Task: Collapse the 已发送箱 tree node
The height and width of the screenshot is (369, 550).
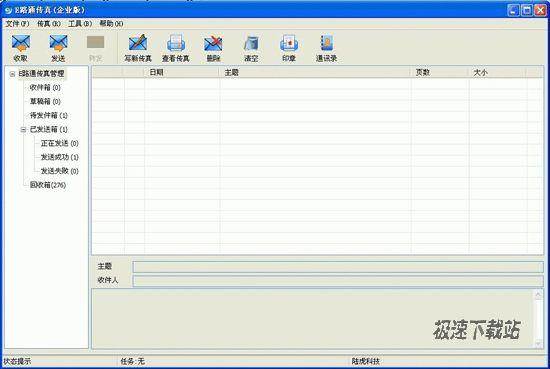Action: [23, 130]
